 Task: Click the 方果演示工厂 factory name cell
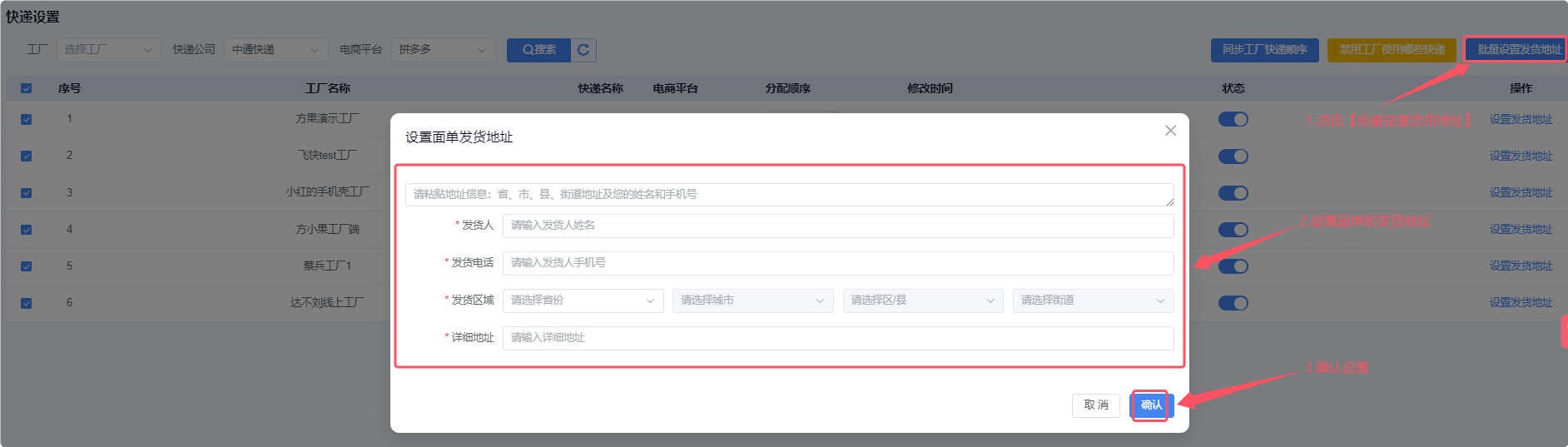[328, 119]
